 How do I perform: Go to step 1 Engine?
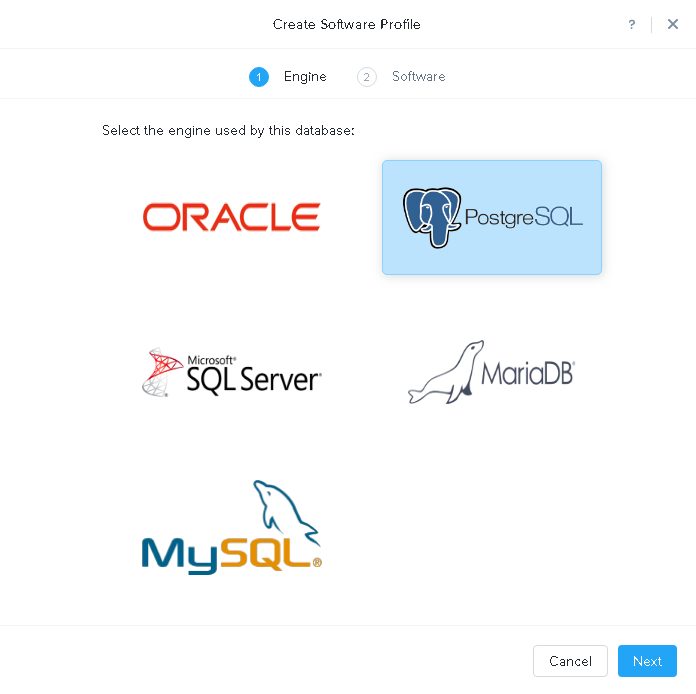(288, 77)
